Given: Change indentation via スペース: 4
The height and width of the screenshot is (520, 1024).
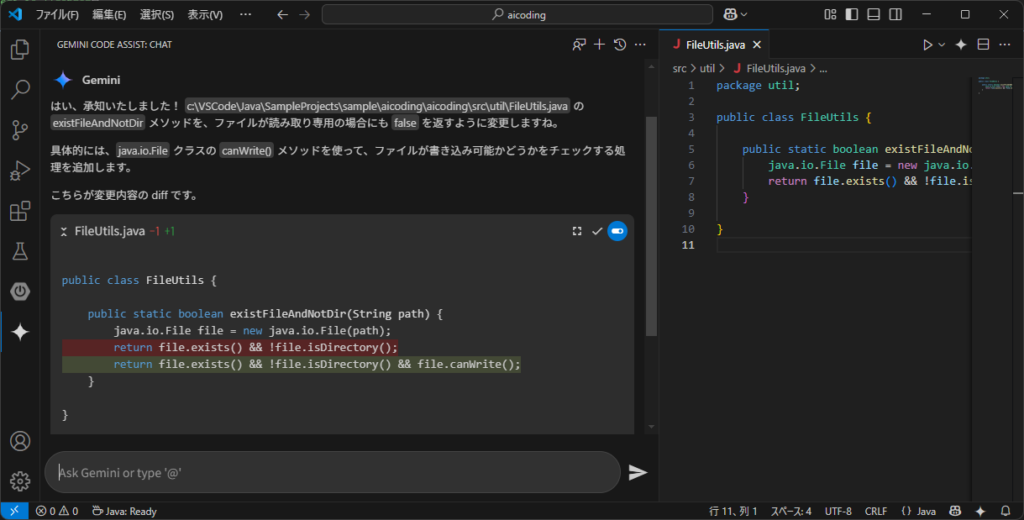Looking at the screenshot, I should 791,511.
